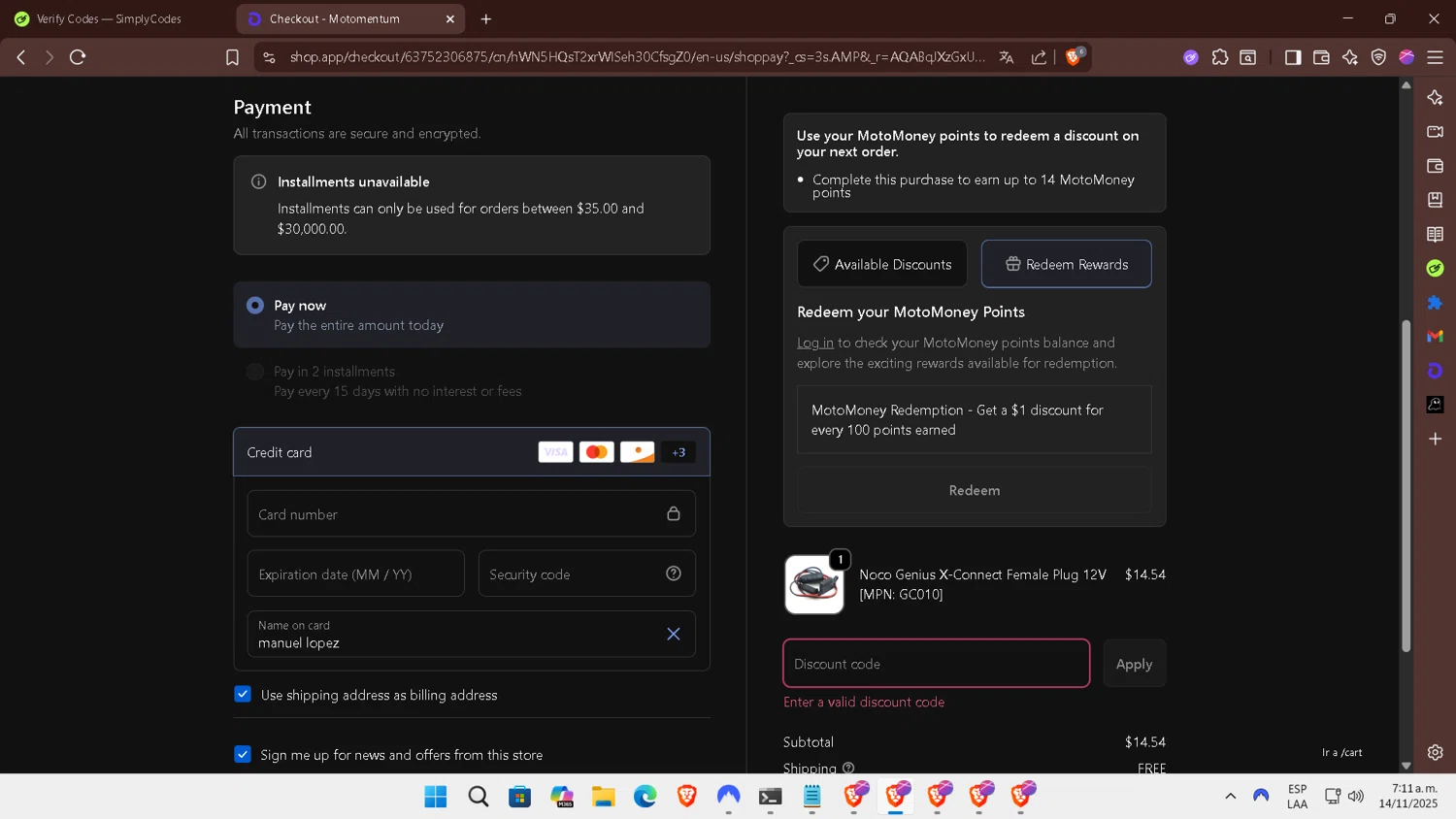Image resolution: width=1456 pixels, height=819 pixels.
Task: Click the security code help icon
Action: pyautogui.click(x=674, y=573)
